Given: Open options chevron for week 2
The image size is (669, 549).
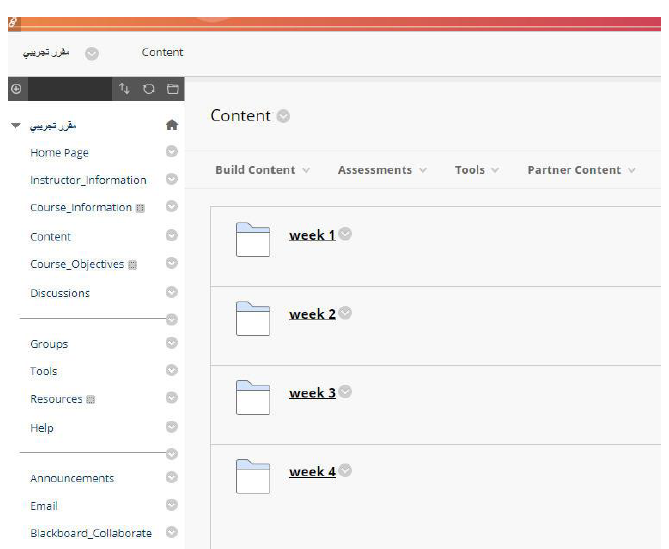Looking at the screenshot, I should [x=345, y=313].
